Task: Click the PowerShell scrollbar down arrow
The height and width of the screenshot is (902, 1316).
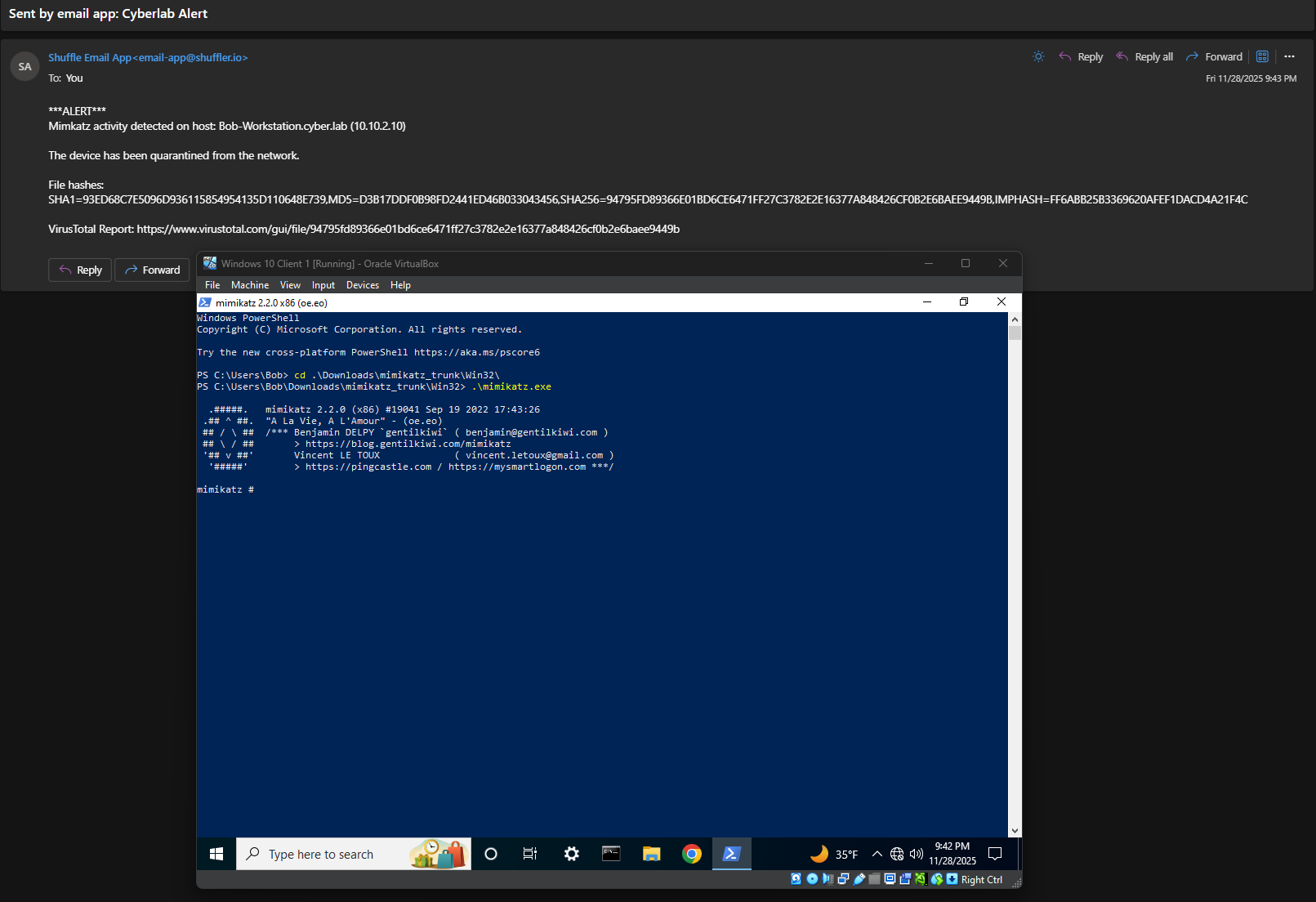Action: click(1015, 831)
